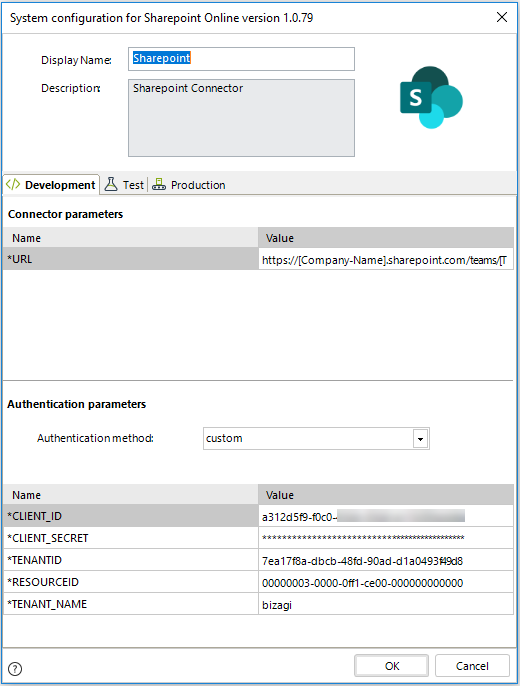Switch to the Development tab
The image size is (520, 686).
coord(51,185)
